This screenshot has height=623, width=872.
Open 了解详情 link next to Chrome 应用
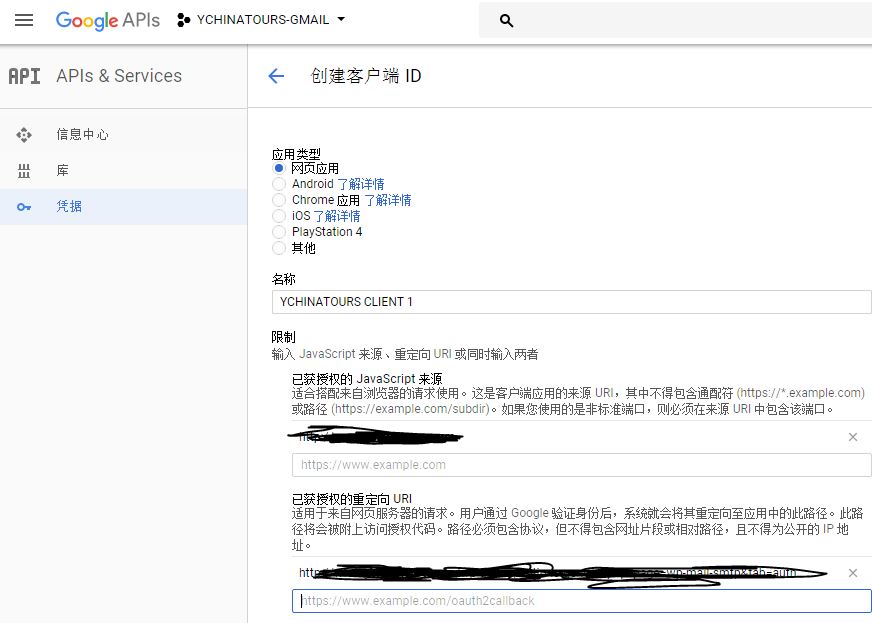tap(388, 200)
